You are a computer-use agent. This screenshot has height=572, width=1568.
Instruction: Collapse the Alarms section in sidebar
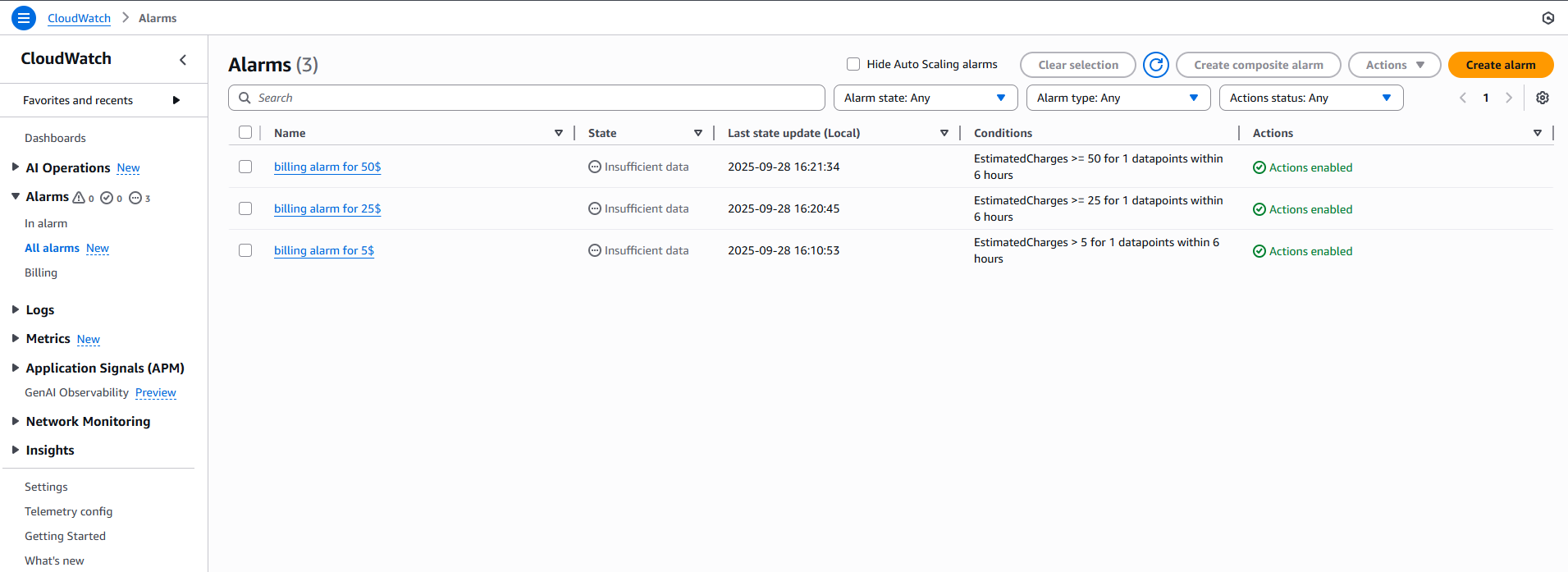point(16,197)
